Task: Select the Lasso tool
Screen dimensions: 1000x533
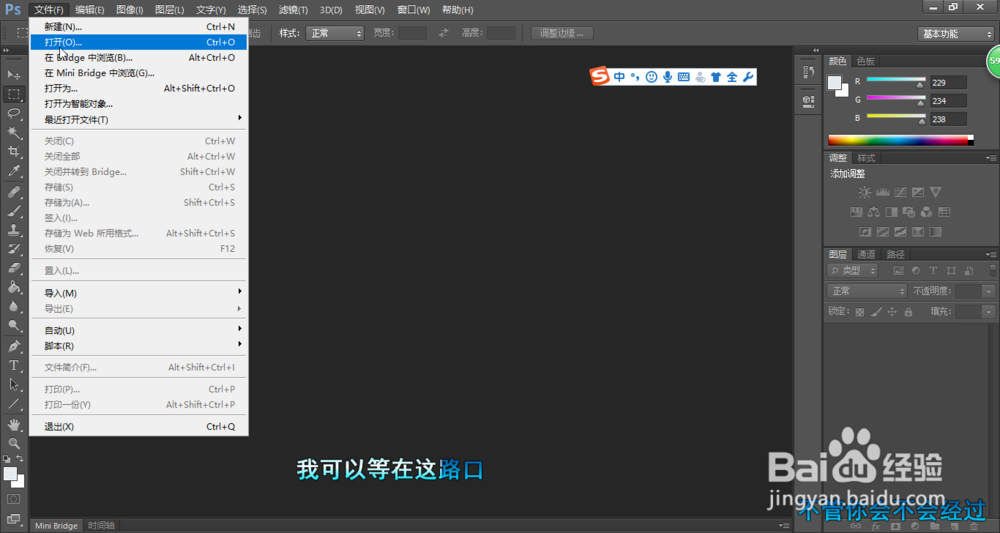Action: [x=13, y=113]
